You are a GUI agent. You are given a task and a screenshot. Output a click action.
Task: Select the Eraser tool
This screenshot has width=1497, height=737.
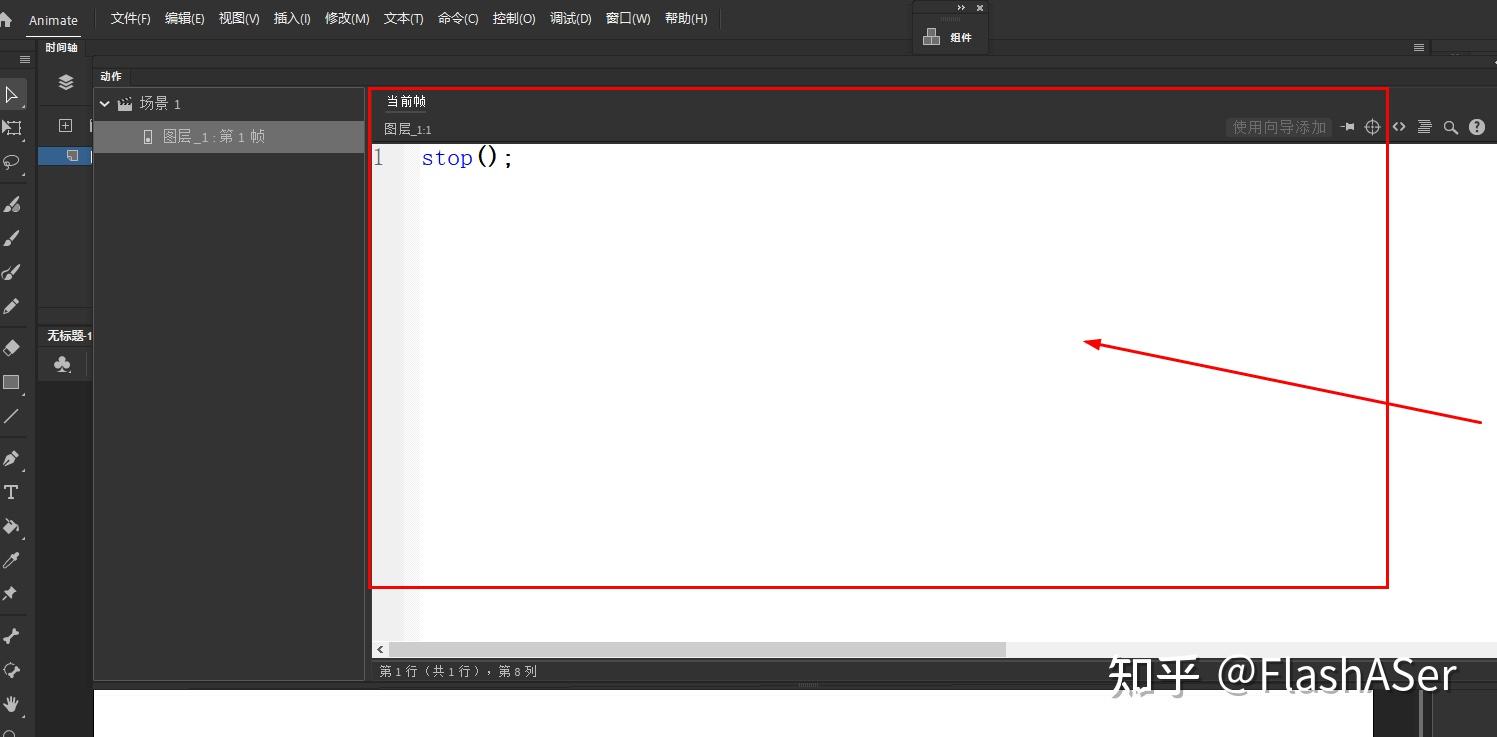click(12, 348)
